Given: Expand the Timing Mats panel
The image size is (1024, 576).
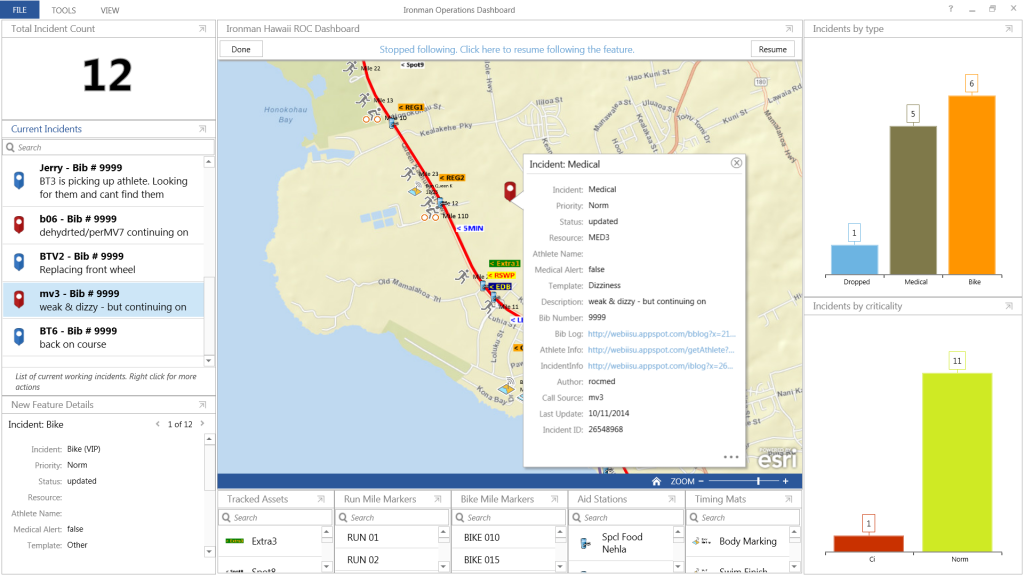Looking at the screenshot, I should point(788,499).
